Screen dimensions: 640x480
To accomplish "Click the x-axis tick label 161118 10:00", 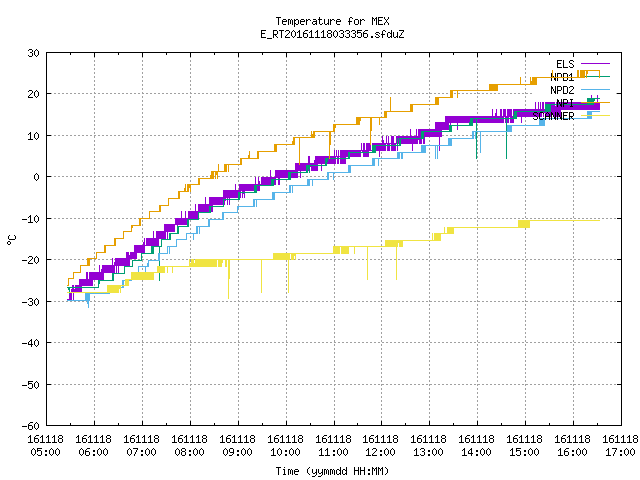I will 285,446.
